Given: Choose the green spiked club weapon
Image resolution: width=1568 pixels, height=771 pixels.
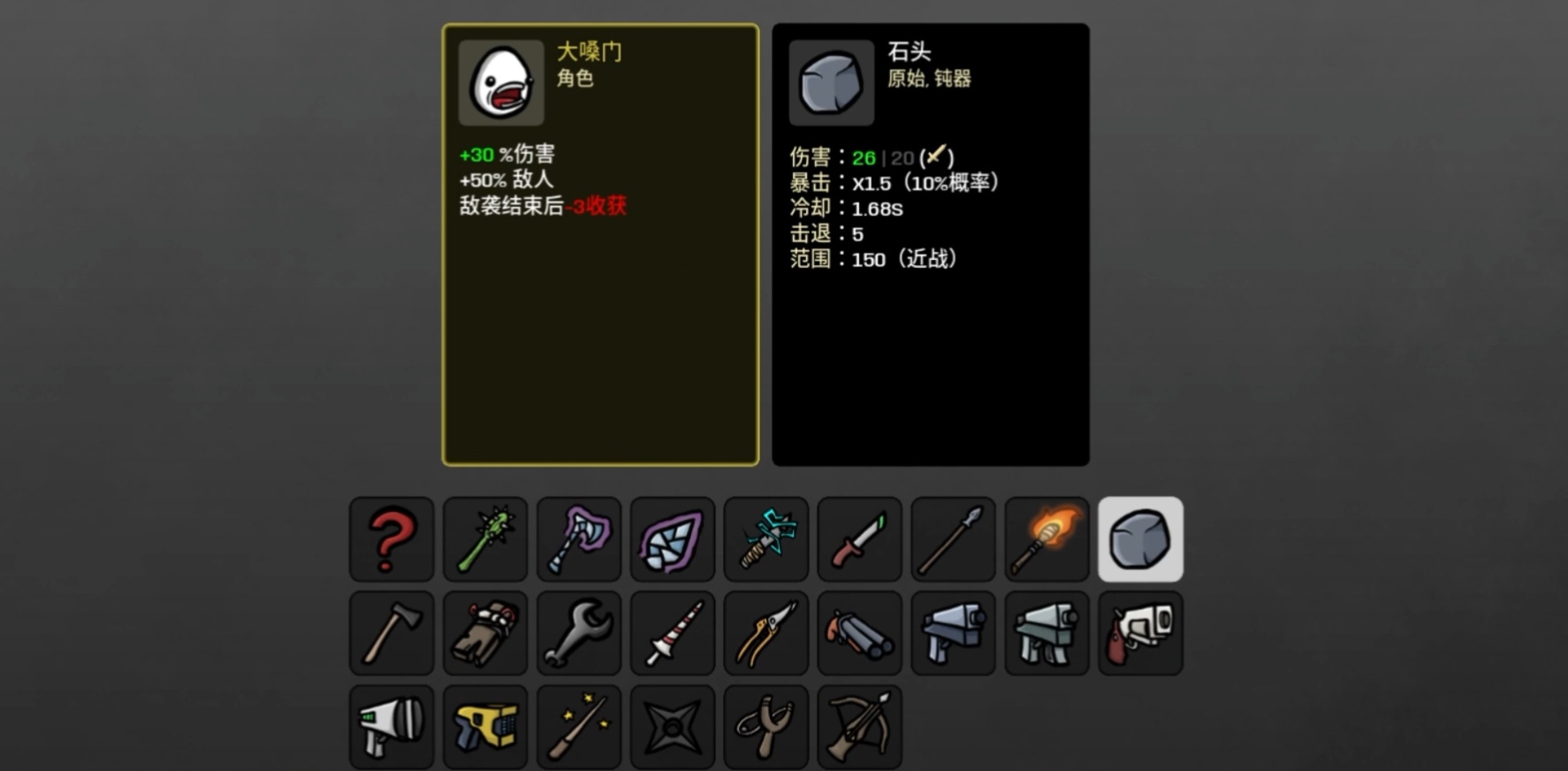Looking at the screenshot, I should coord(485,538).
